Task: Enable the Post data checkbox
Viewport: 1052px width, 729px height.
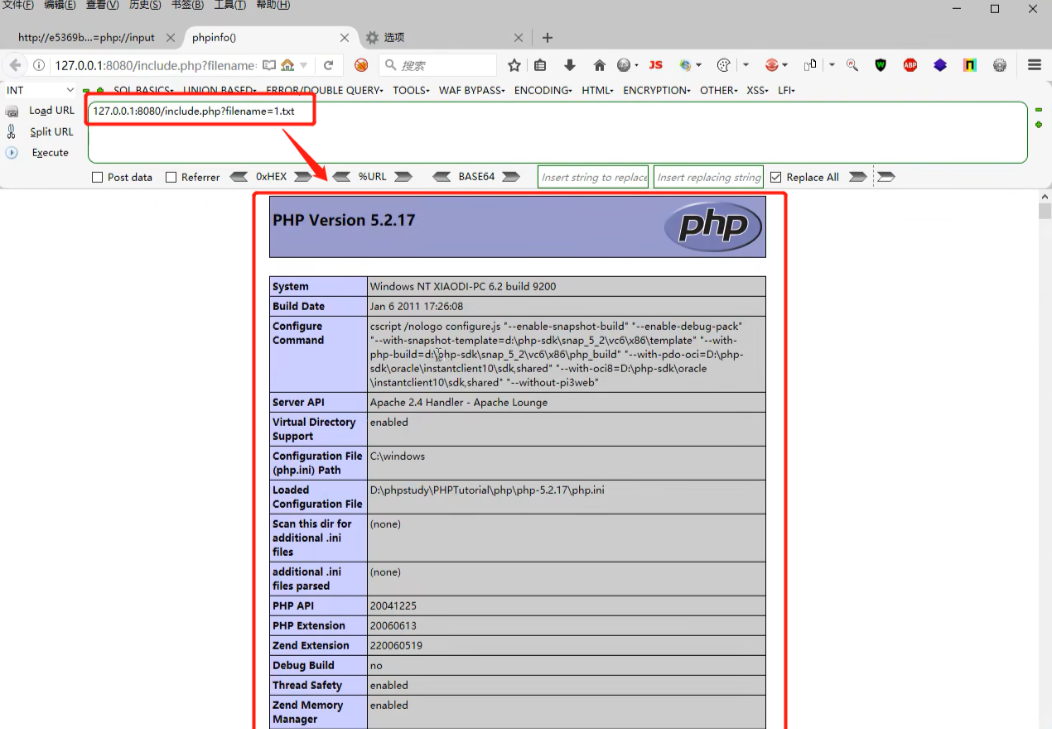Action: coord(97,177)
